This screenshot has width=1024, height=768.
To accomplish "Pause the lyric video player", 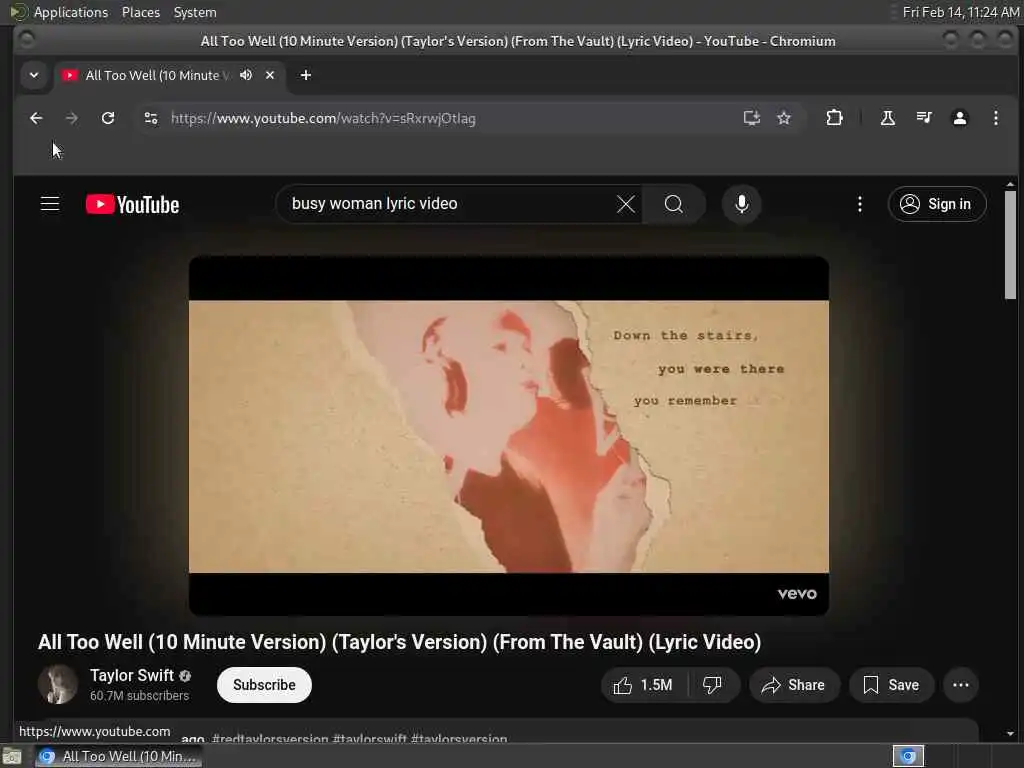I will point(509,436).
